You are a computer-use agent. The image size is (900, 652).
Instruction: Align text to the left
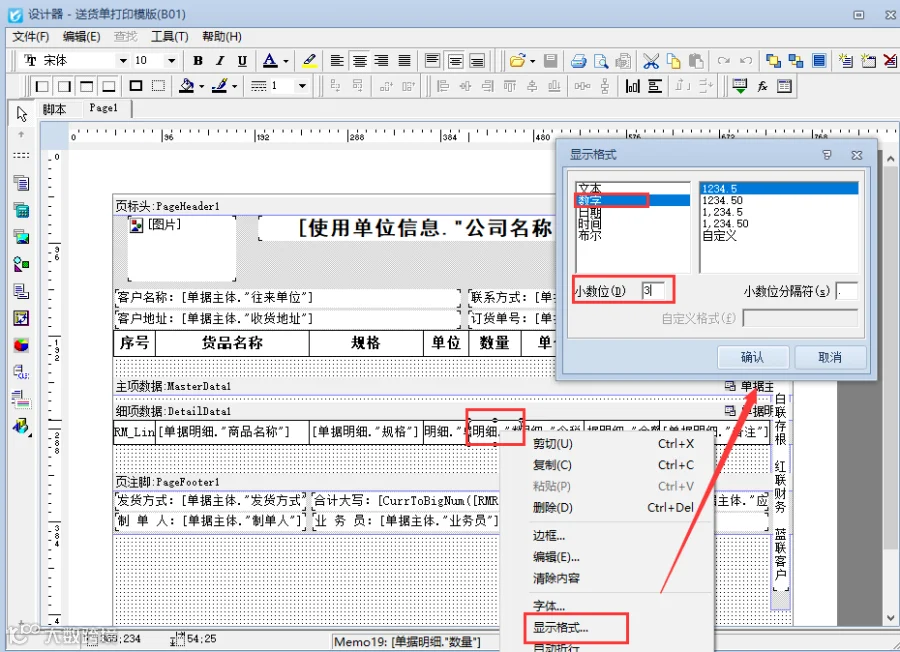coord(338,61)
